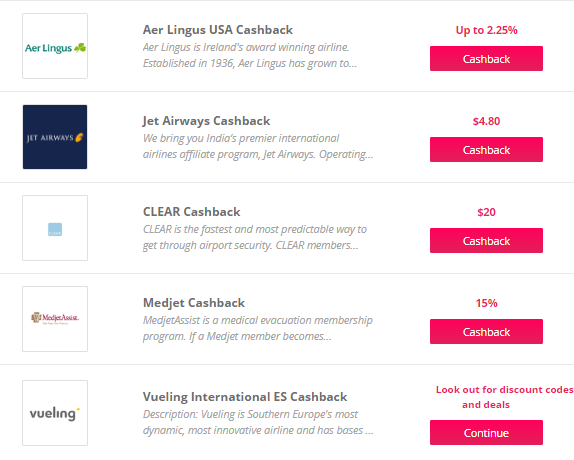Click Continue button for Vueling
Viewport: 574px width, 460px height.
pyautogui.click(x=486, y=433)
